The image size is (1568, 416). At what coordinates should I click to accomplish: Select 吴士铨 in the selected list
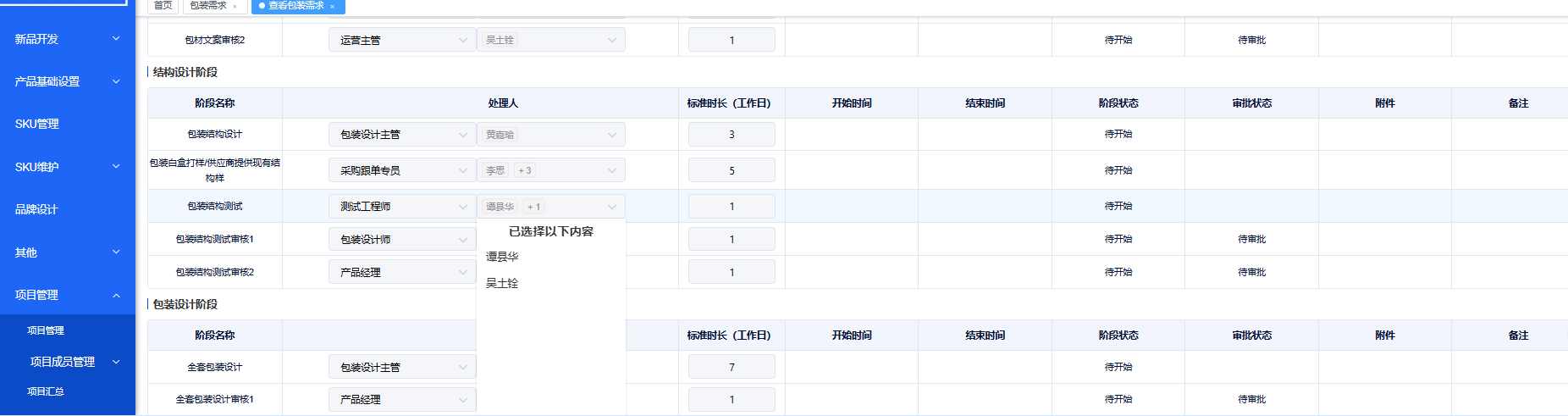click(502, 283)
